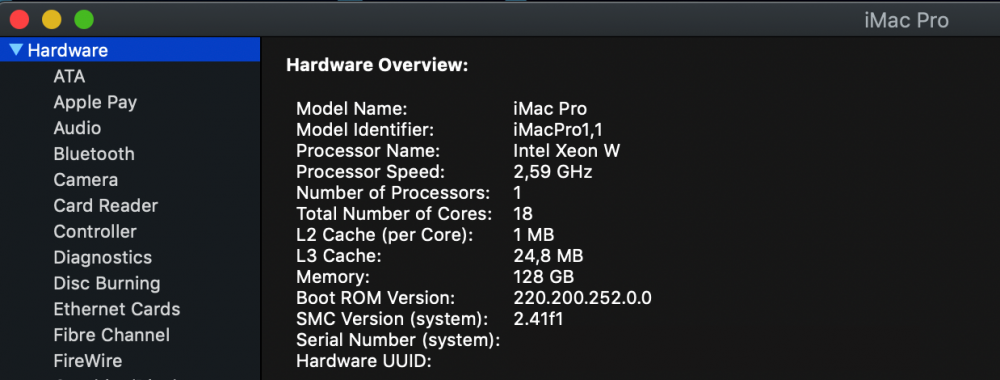This screenshot has width=1000, height=380.
Task: Select Fibre Channel sidebar item
Action: [112, 335]
